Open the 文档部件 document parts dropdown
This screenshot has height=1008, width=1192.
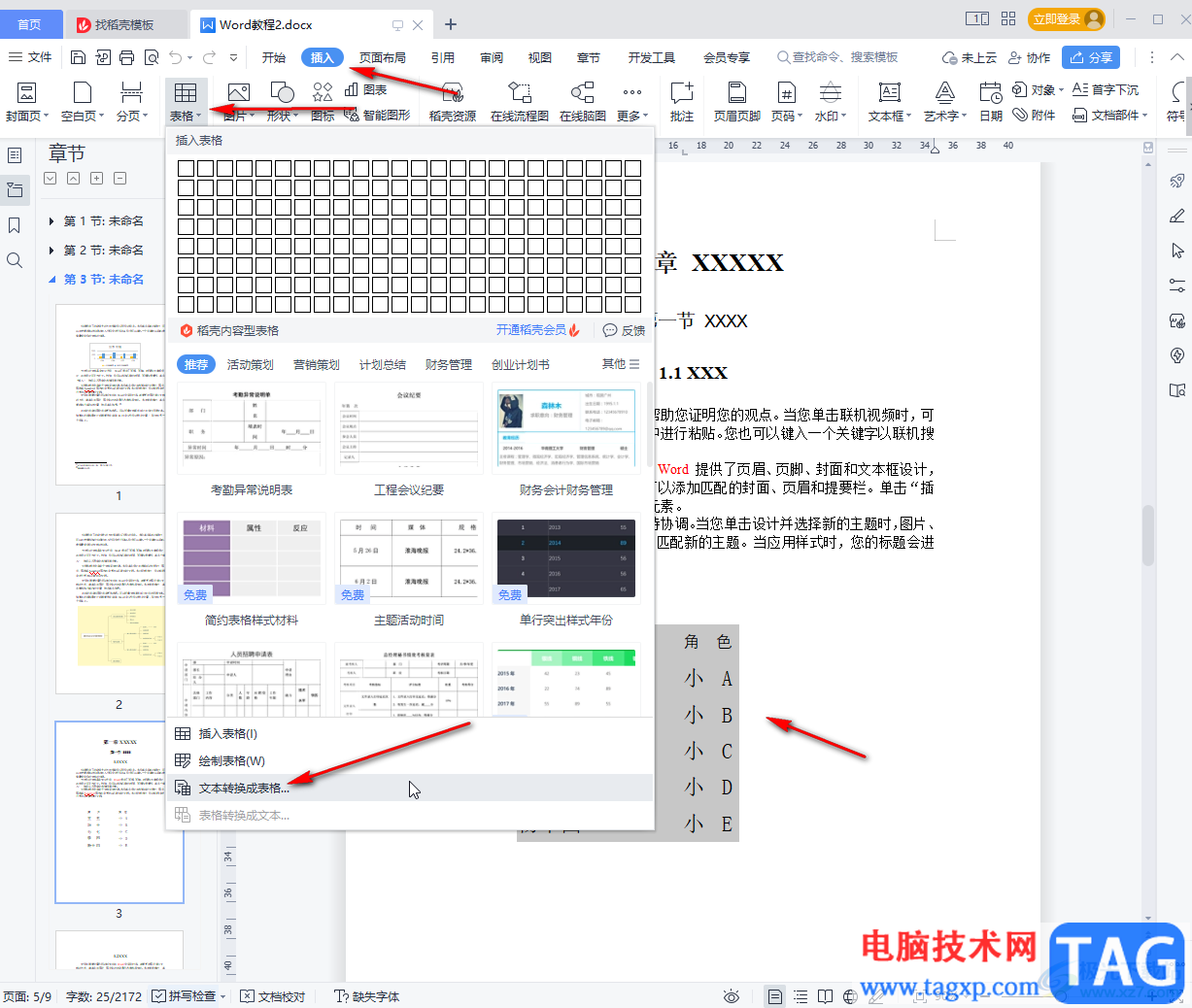click(x=1111, y=115)
